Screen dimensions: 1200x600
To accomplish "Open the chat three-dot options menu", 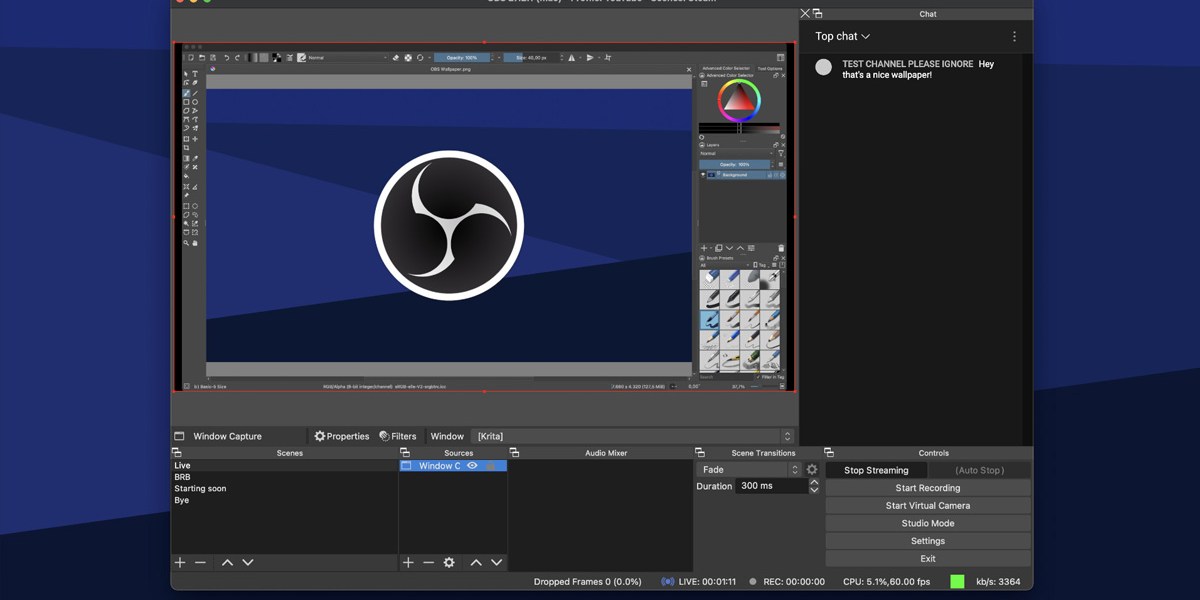I will coord(1014,37).
